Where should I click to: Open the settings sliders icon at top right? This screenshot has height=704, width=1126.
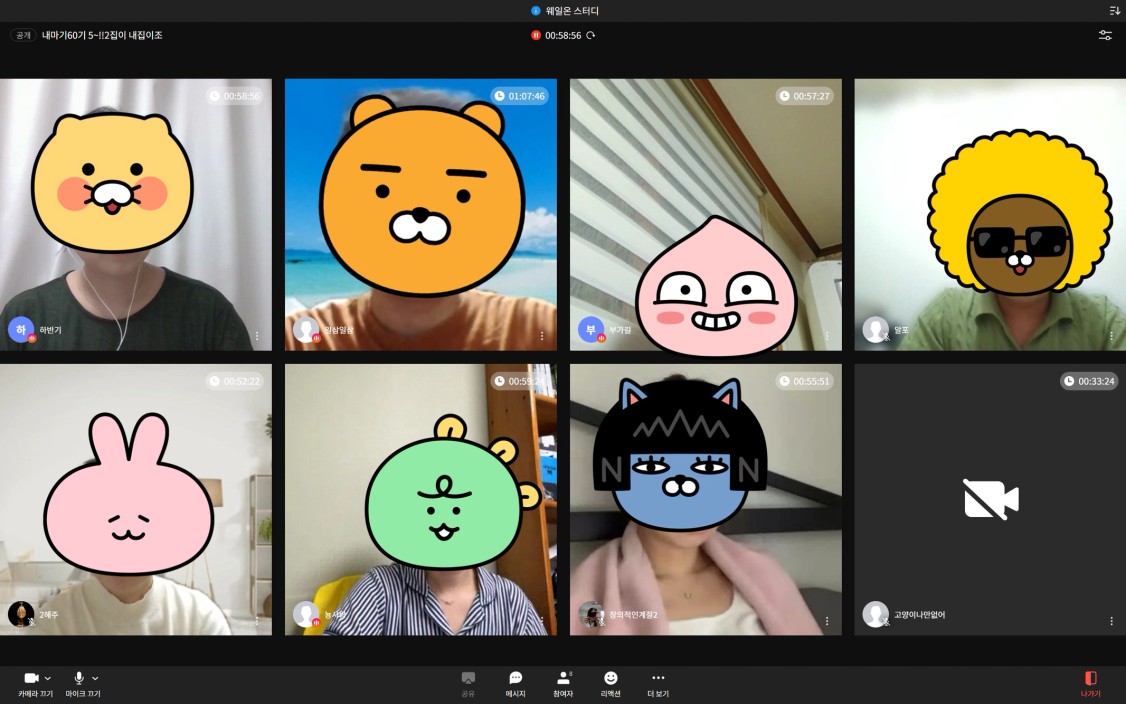point(1105,35)
